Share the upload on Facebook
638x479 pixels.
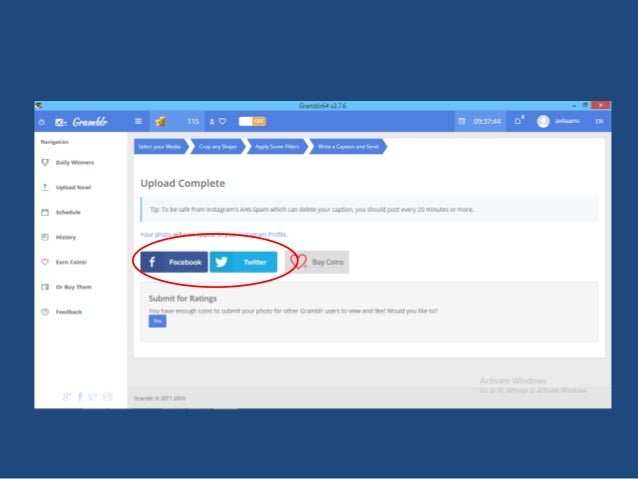(x=174, y=262)
